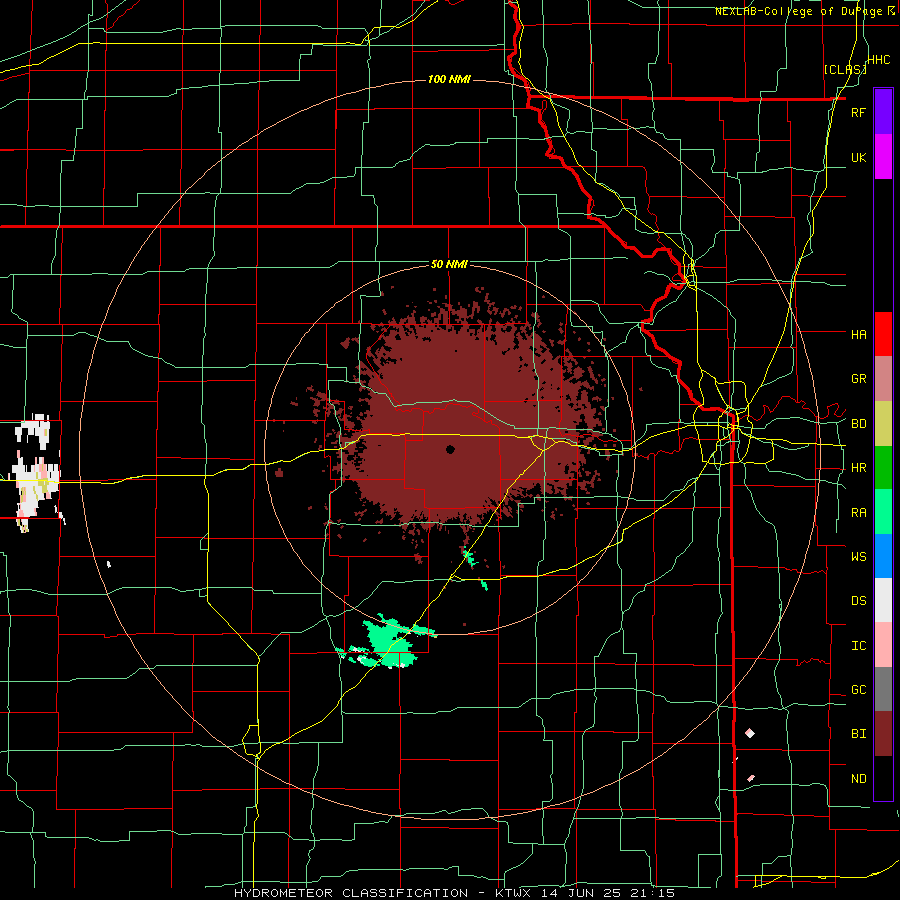Select the pink IC ice crystals swatch
Viewport: 900px width, 900px height.
(x=883, y=645)
